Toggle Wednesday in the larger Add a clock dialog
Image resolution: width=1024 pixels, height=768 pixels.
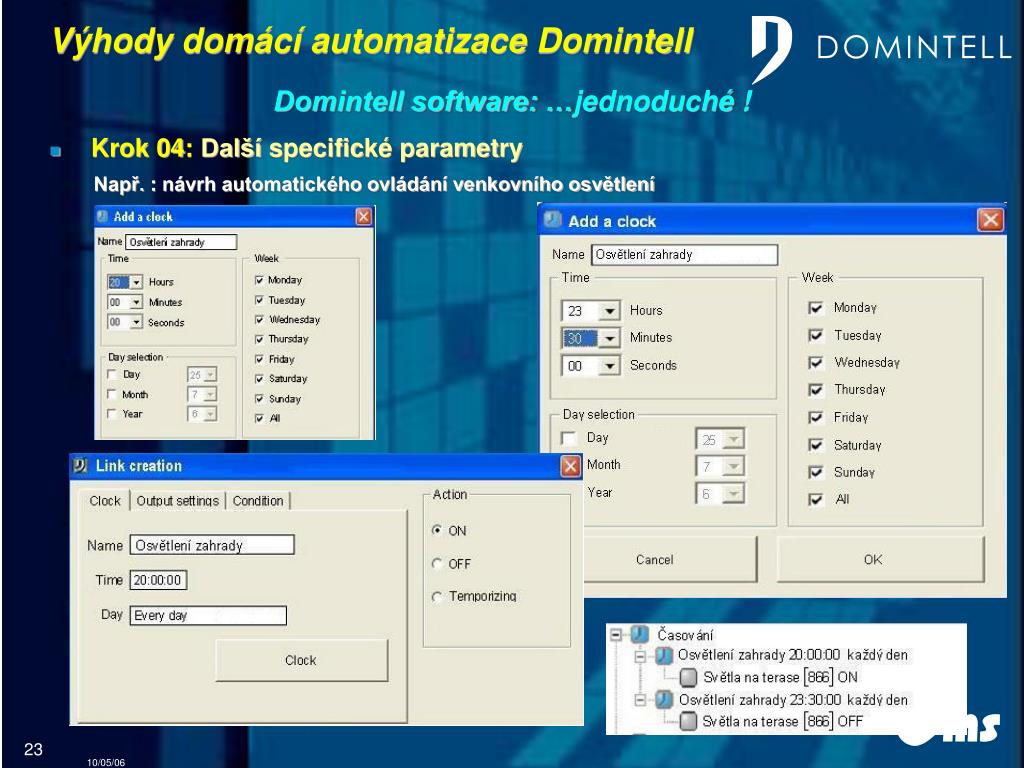(x=816, y=362)
